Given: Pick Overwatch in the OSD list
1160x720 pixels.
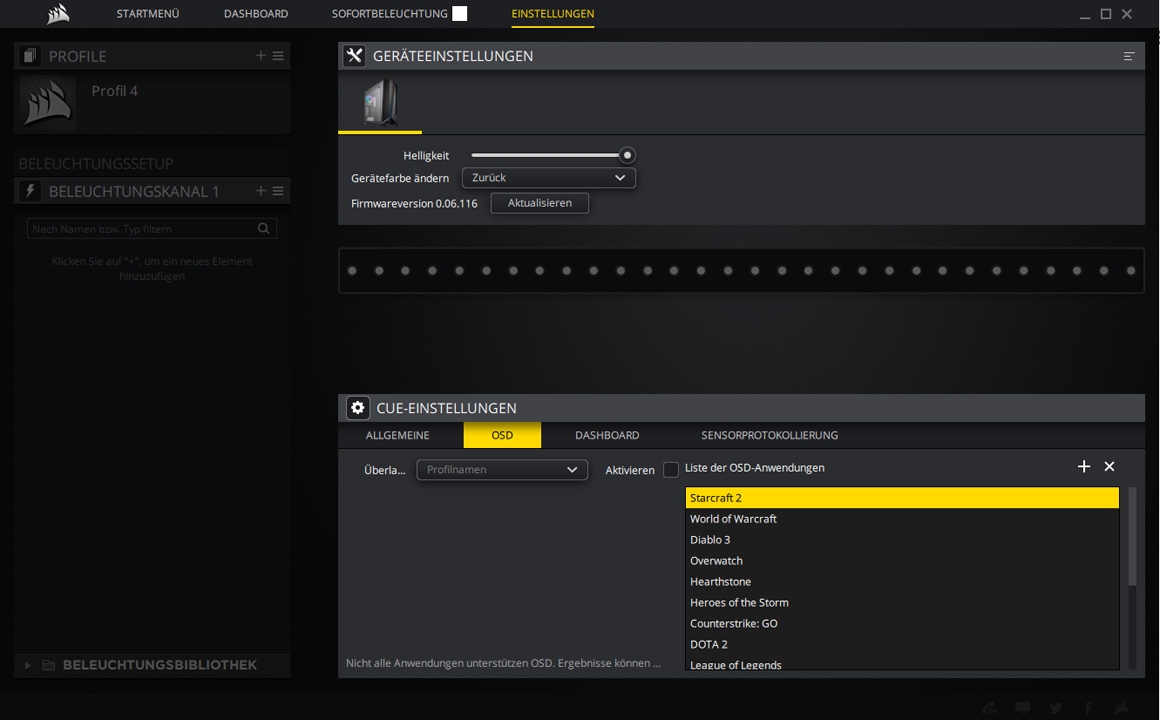Looking at the screenshot, I should click(x=902, y=561).
